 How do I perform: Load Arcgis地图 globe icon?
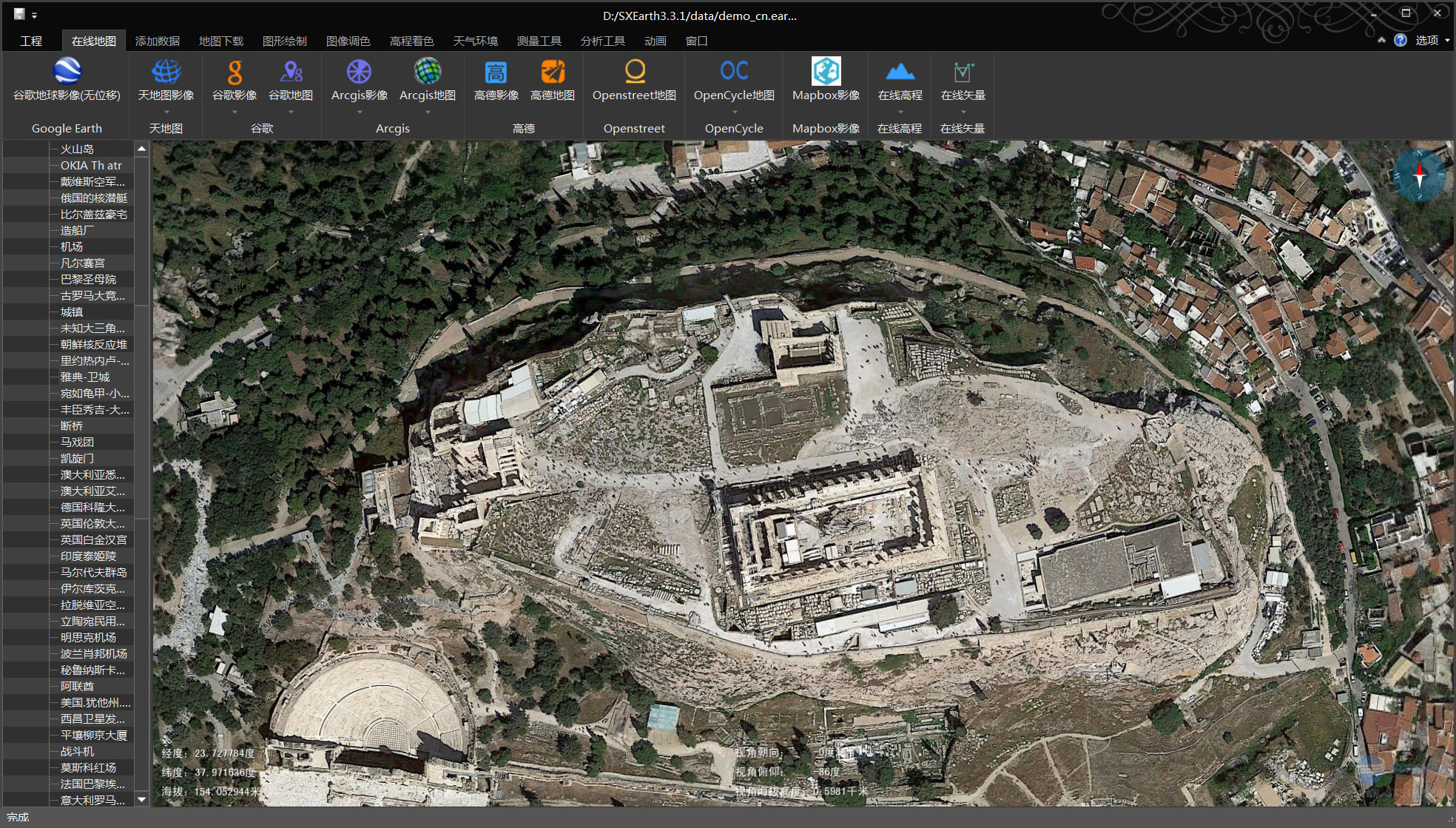click(428, 72)
